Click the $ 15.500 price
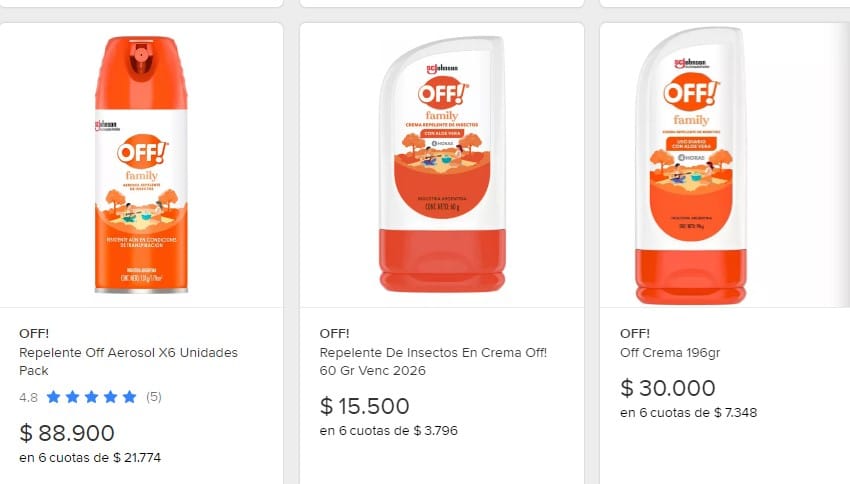The width and height of the screenshot is (850, 484). pos(364,406)
